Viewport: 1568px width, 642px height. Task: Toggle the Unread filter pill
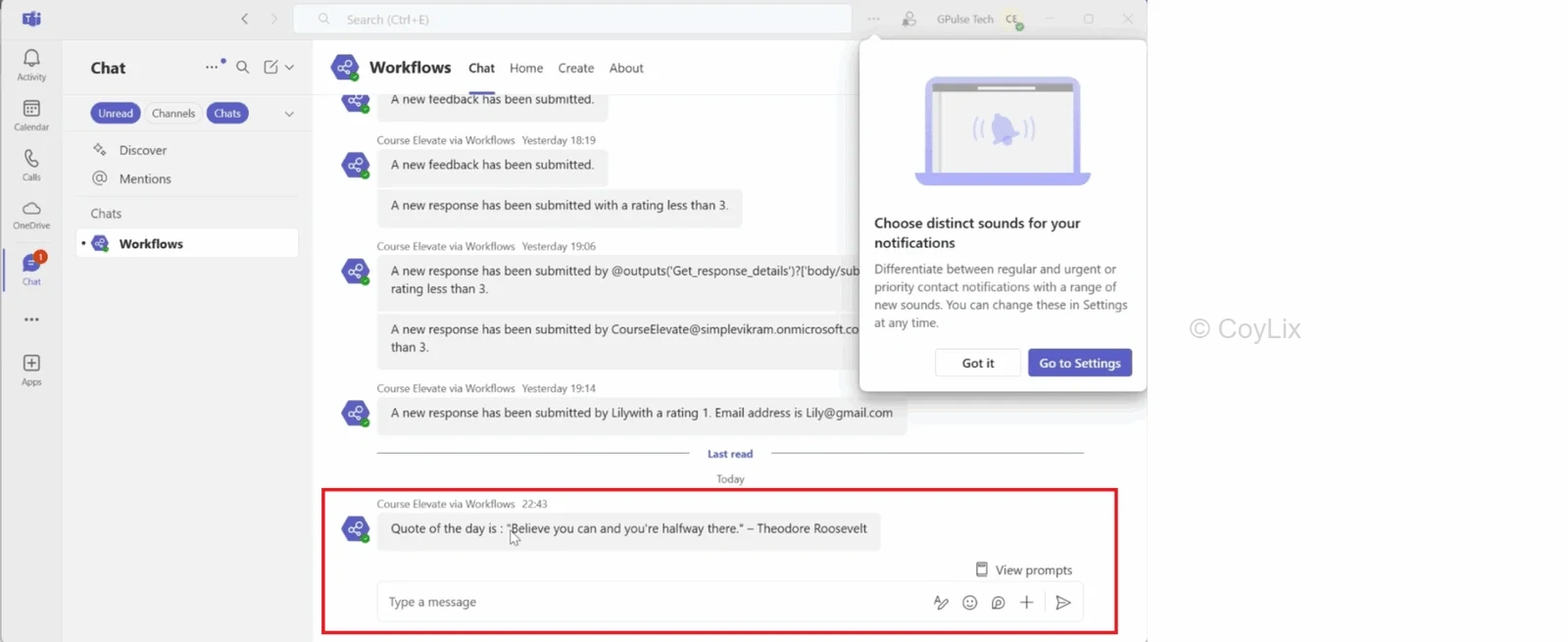(x=116, y=114)
